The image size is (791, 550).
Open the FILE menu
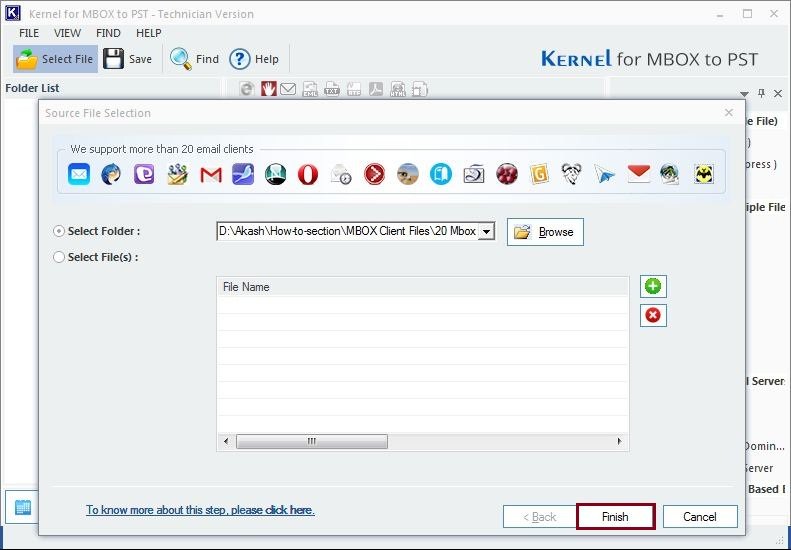[x=29, y=33]
